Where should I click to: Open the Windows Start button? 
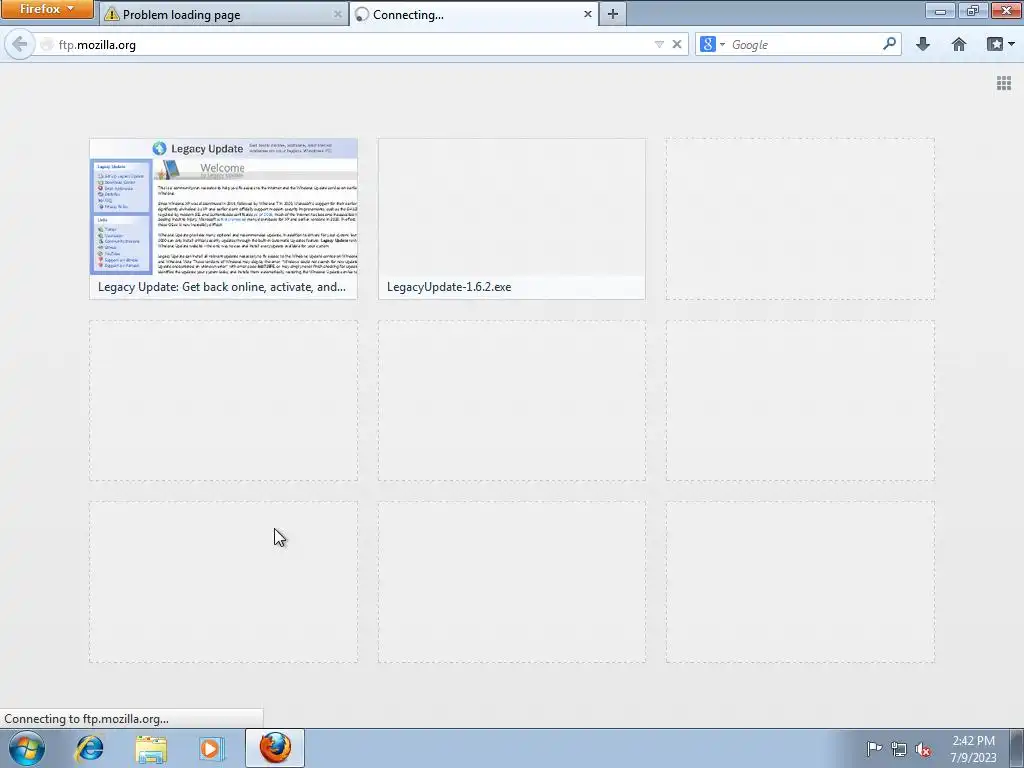[27, 748]
